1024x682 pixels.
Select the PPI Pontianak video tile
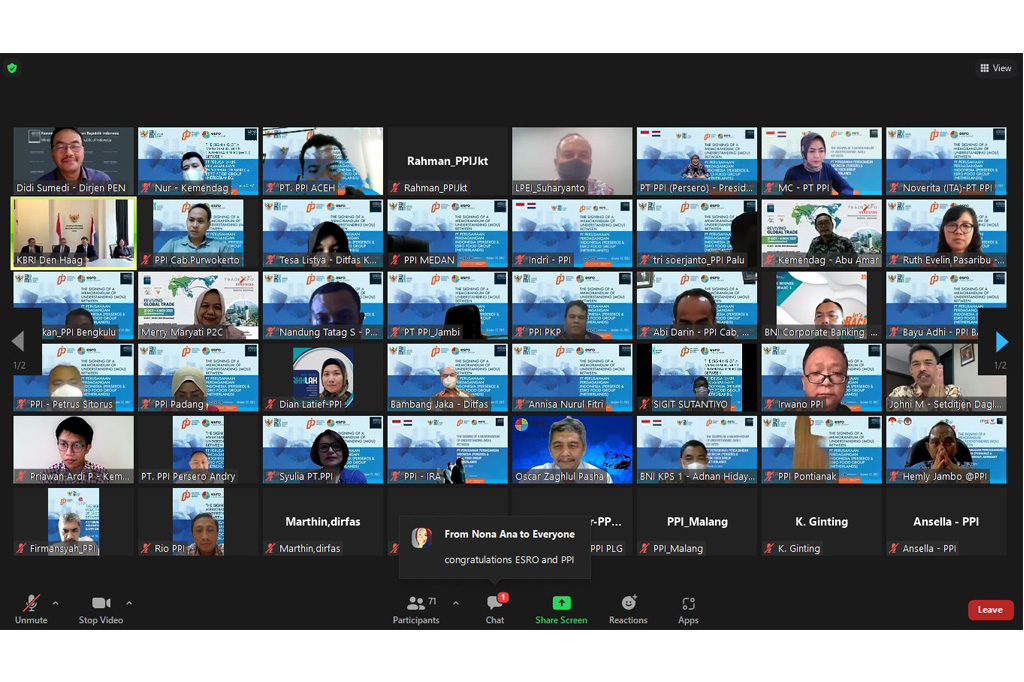[x=822, y=450]
